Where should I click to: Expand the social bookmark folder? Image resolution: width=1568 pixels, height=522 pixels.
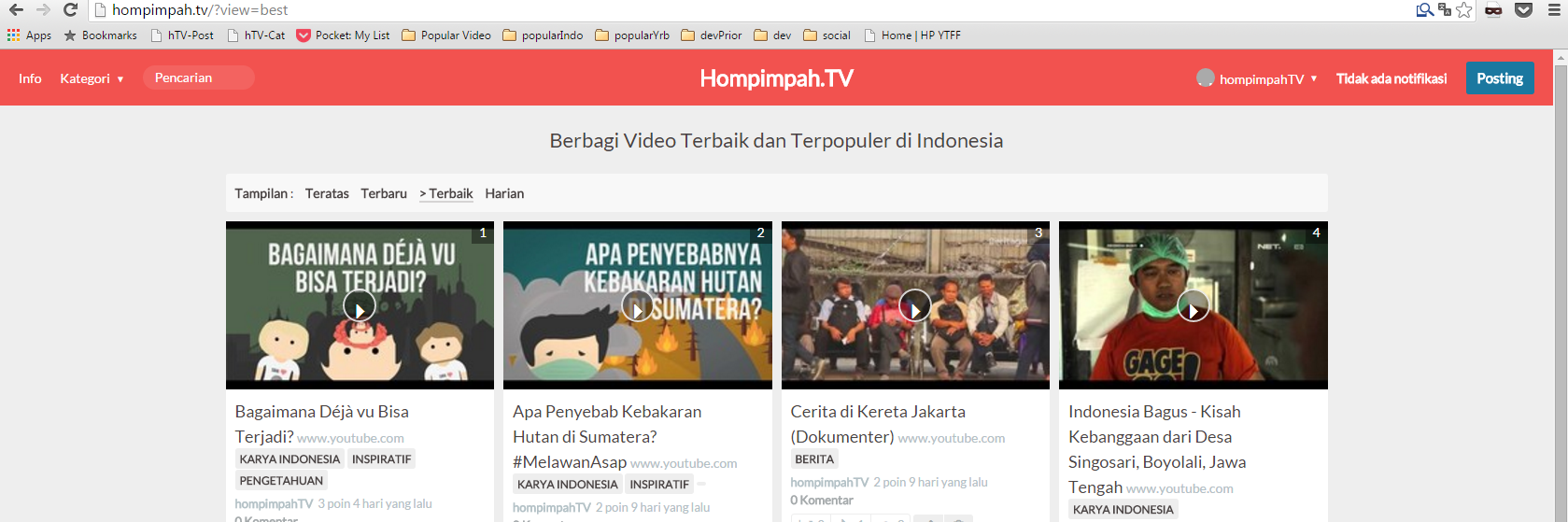pyautogui.click(x=826, y=35)
